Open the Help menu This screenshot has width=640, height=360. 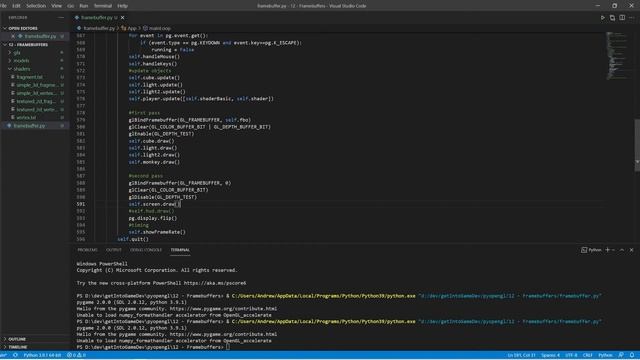pos(122,6)
